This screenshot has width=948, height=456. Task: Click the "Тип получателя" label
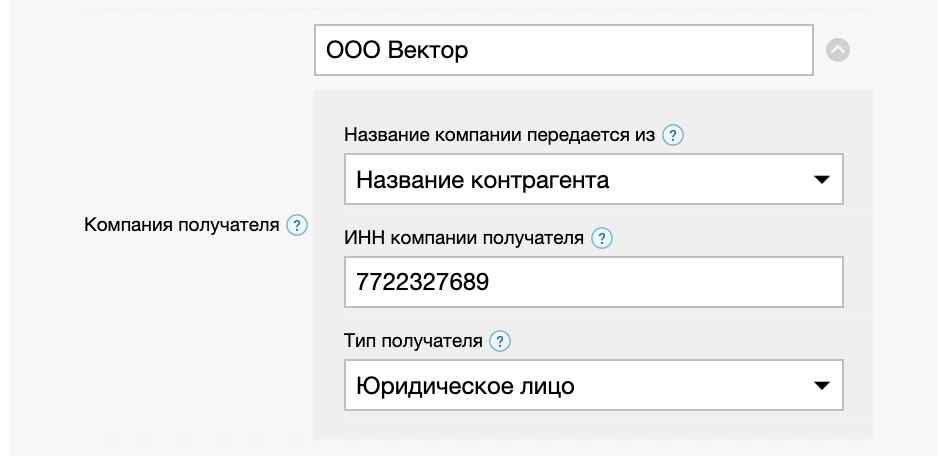412,341
